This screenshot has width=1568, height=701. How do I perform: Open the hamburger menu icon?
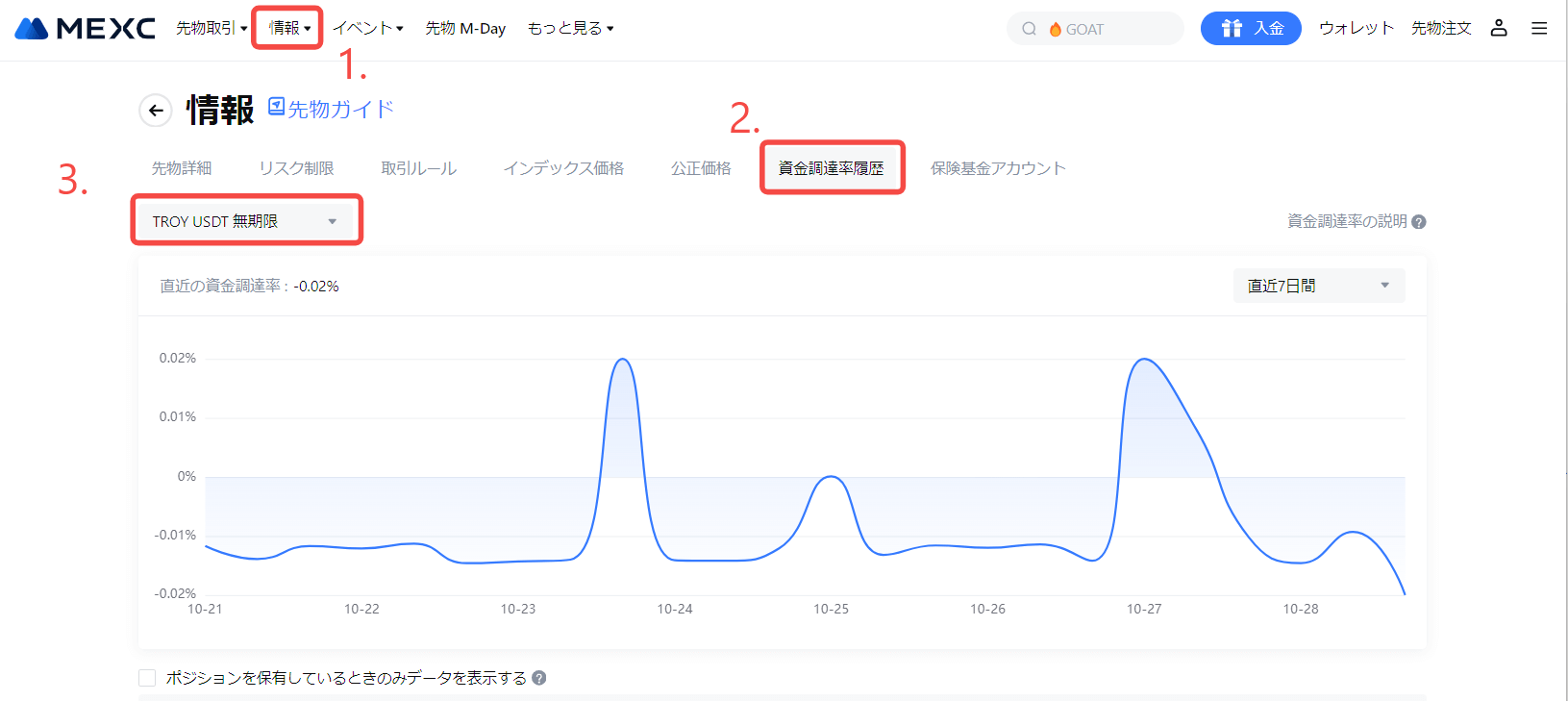tap(1539, 29)
